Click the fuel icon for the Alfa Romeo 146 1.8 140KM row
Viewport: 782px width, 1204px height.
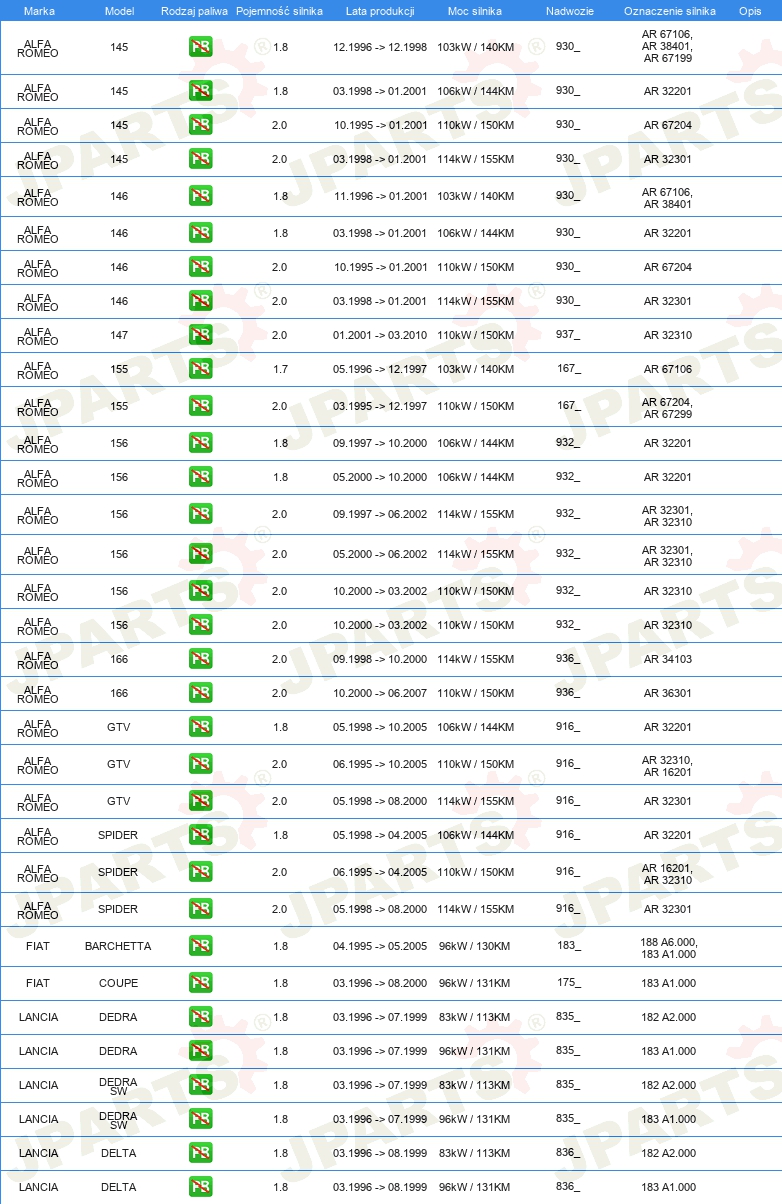tap(201, 197)
